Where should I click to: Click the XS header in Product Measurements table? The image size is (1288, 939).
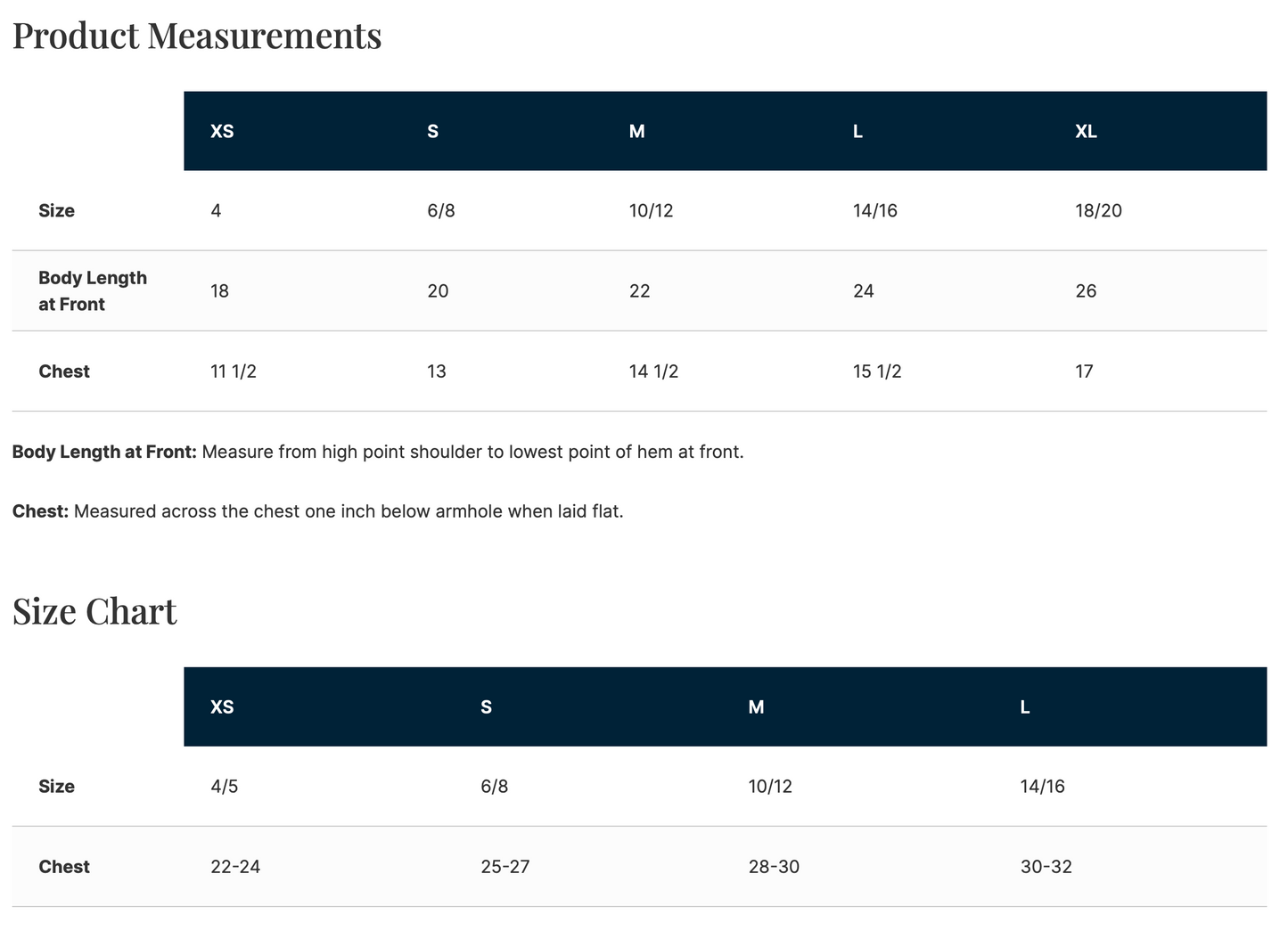(222, 132)
